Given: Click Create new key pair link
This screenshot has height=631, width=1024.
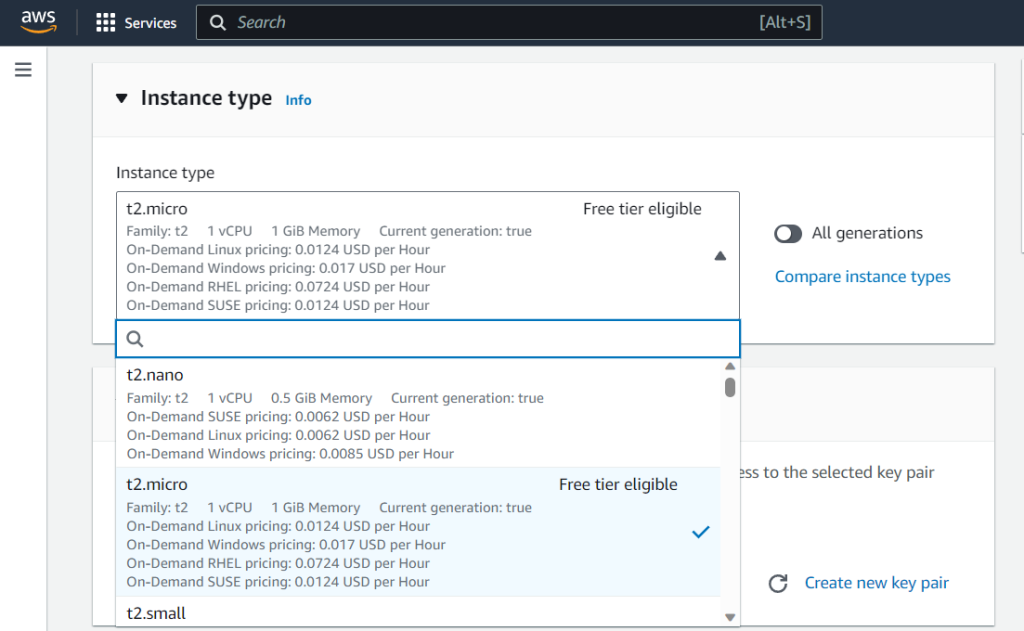Looking at the screenshot, I should click(x=876, y=583).
